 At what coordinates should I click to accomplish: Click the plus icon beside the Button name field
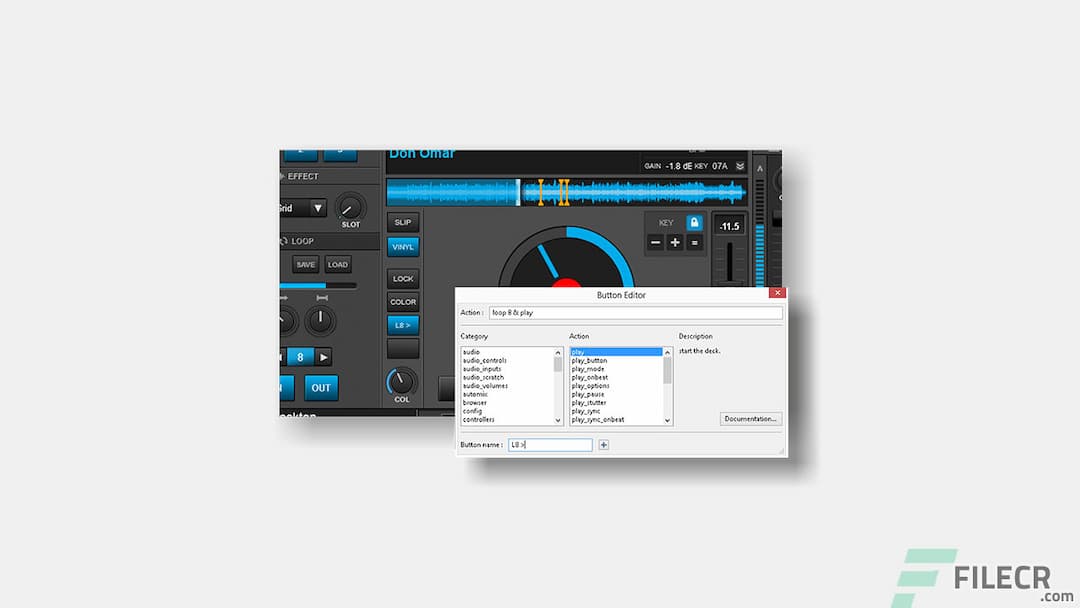tap(603, 444)
